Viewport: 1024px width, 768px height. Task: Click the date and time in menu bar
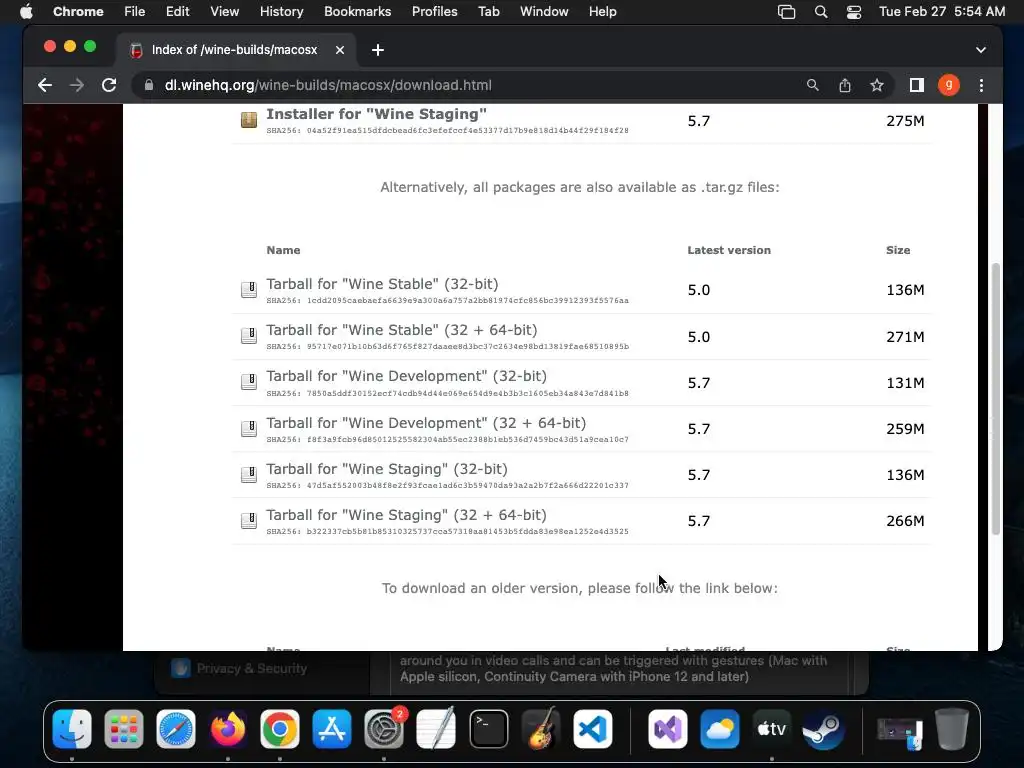point(942,12)
